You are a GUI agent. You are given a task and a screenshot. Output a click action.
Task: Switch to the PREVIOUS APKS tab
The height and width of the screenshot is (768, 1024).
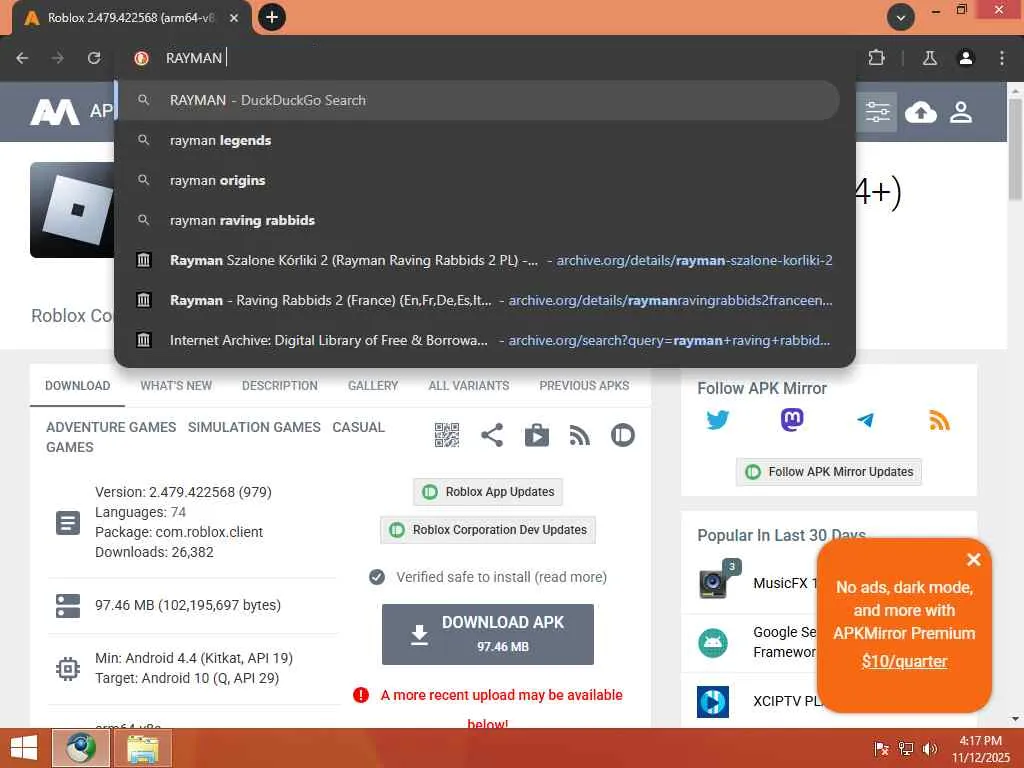point(584,386)
